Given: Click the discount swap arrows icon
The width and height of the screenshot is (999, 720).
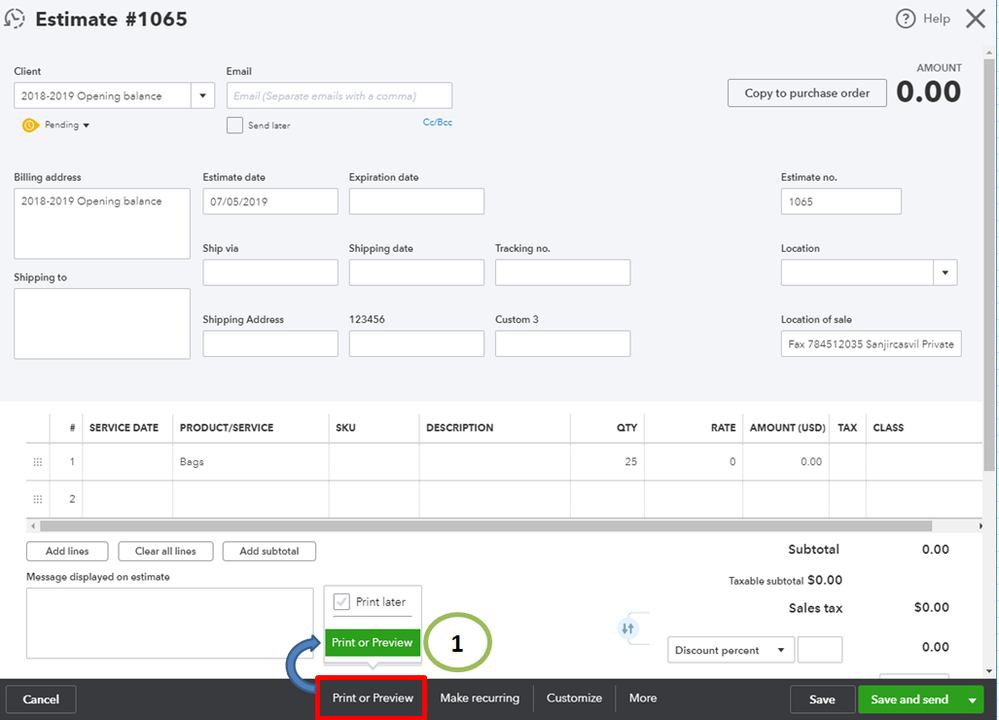Looking at the screenshot, I should (628, 629).
